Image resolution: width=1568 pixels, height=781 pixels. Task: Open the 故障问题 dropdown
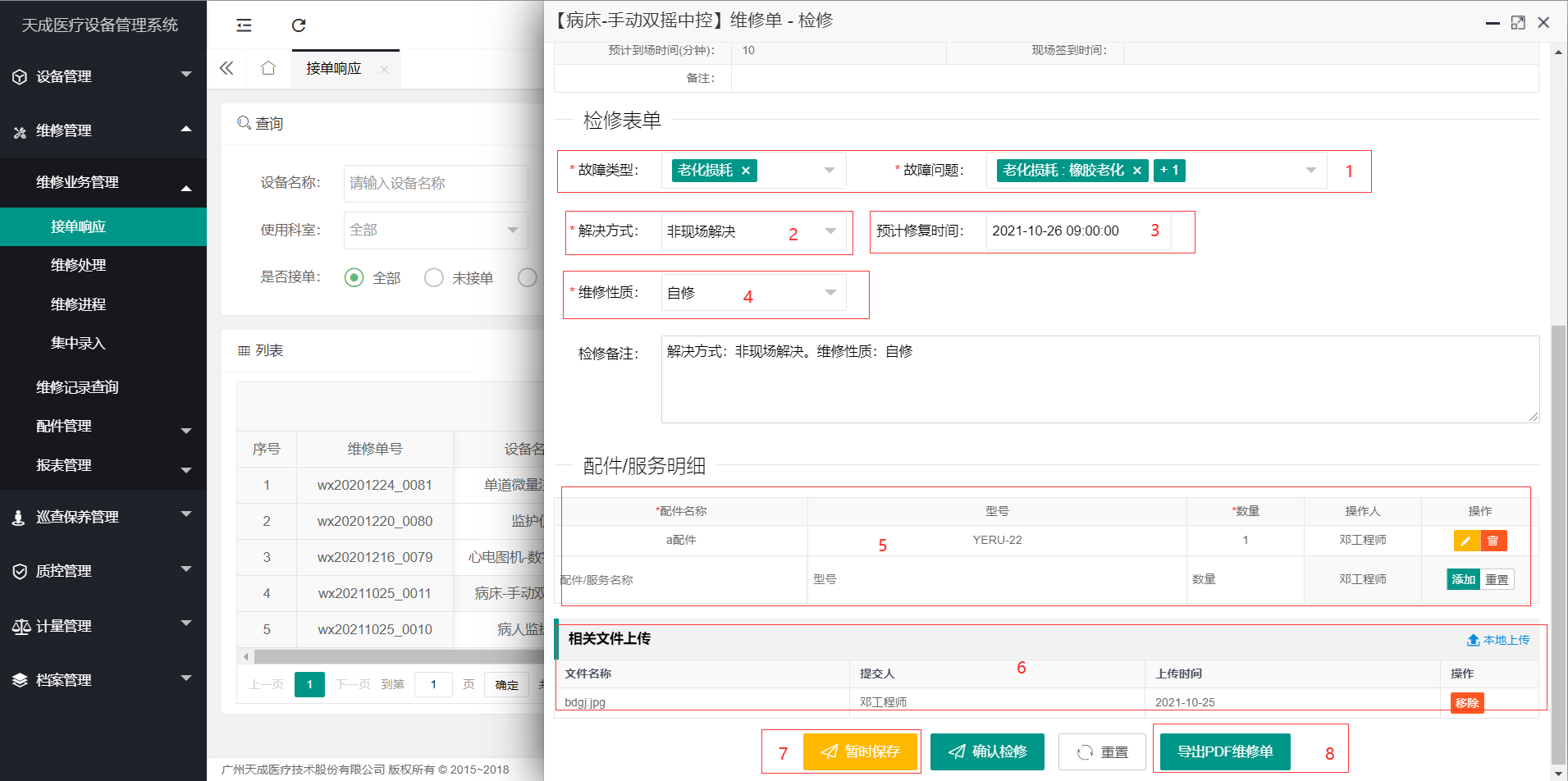pyautogui.click(x=1311, y=171)
